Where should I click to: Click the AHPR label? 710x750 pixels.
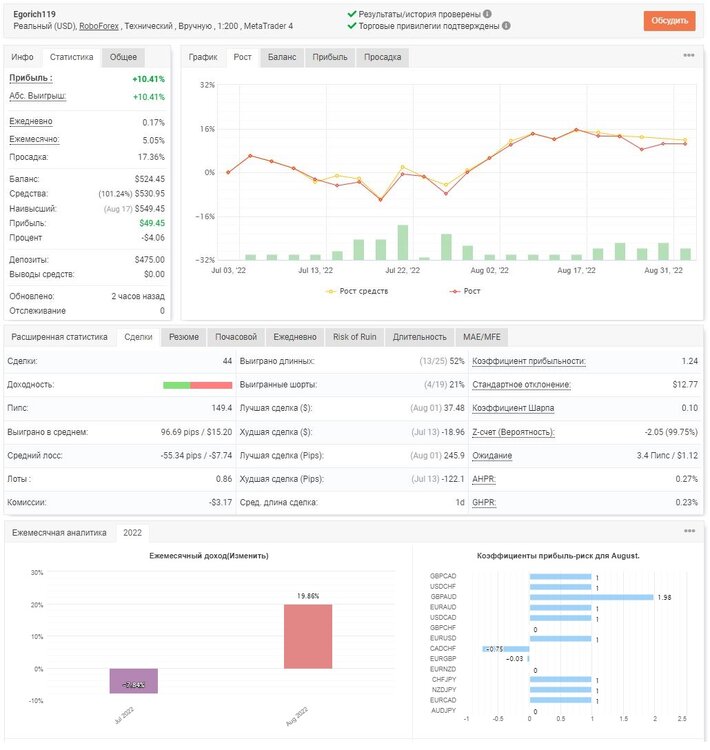(x=484, y=479)
